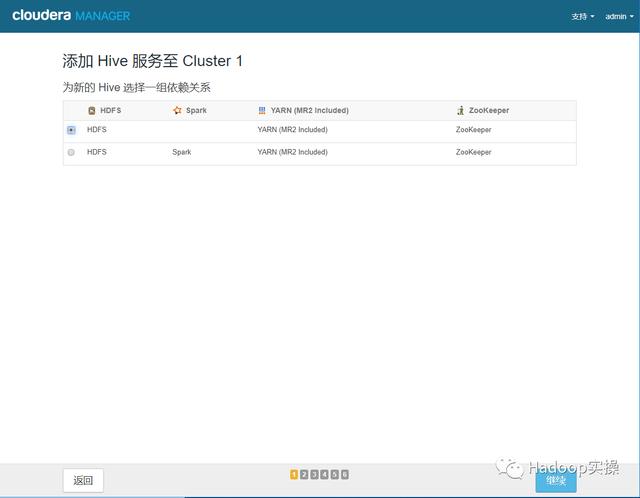The height and width of the screenshot is (498, 640).
Task: Click HDFS column header text
Action: (x=111, y=110)
